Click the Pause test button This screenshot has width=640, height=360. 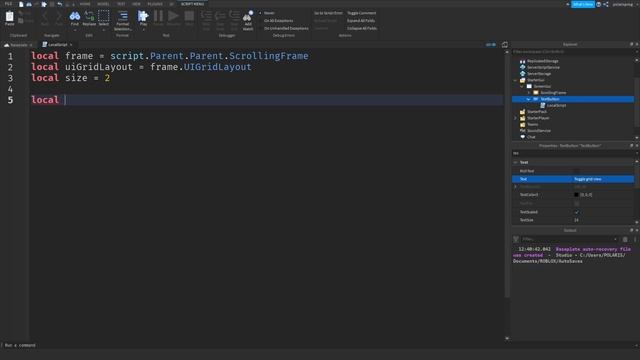coord(158,16)
